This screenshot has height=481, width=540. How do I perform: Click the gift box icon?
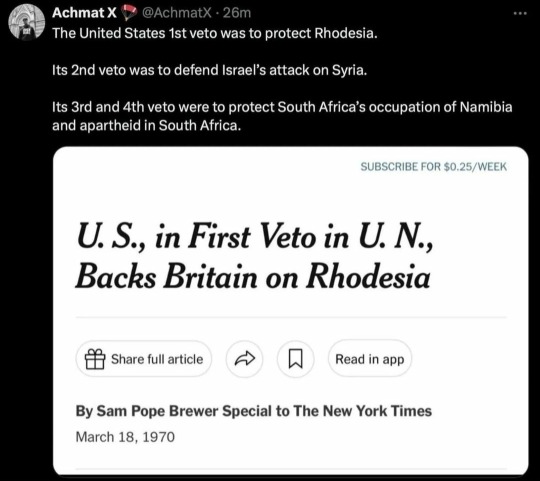click(x=95, y=359)
